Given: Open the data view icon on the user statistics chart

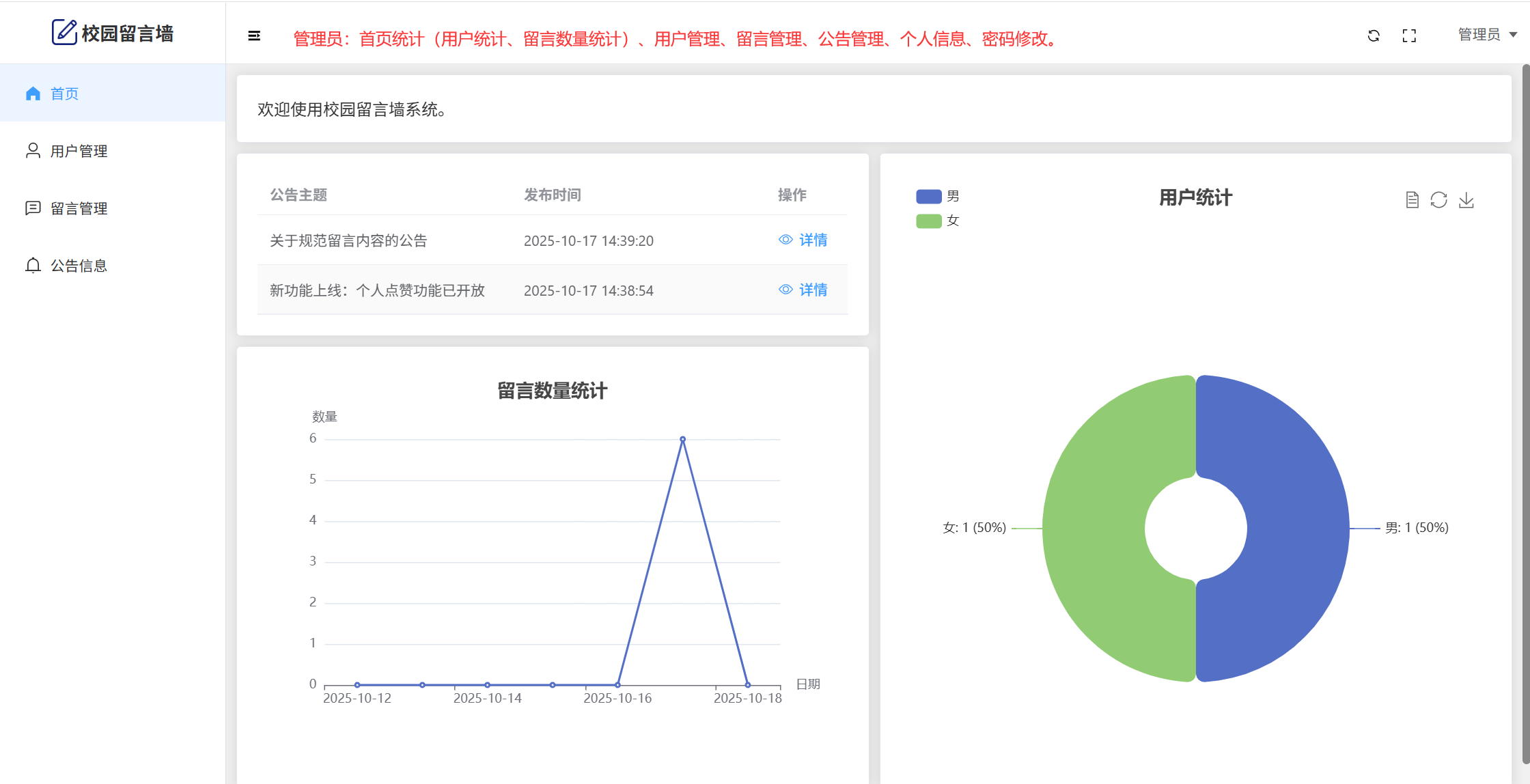Looking at the screenshot, I should pos(1413,199).
